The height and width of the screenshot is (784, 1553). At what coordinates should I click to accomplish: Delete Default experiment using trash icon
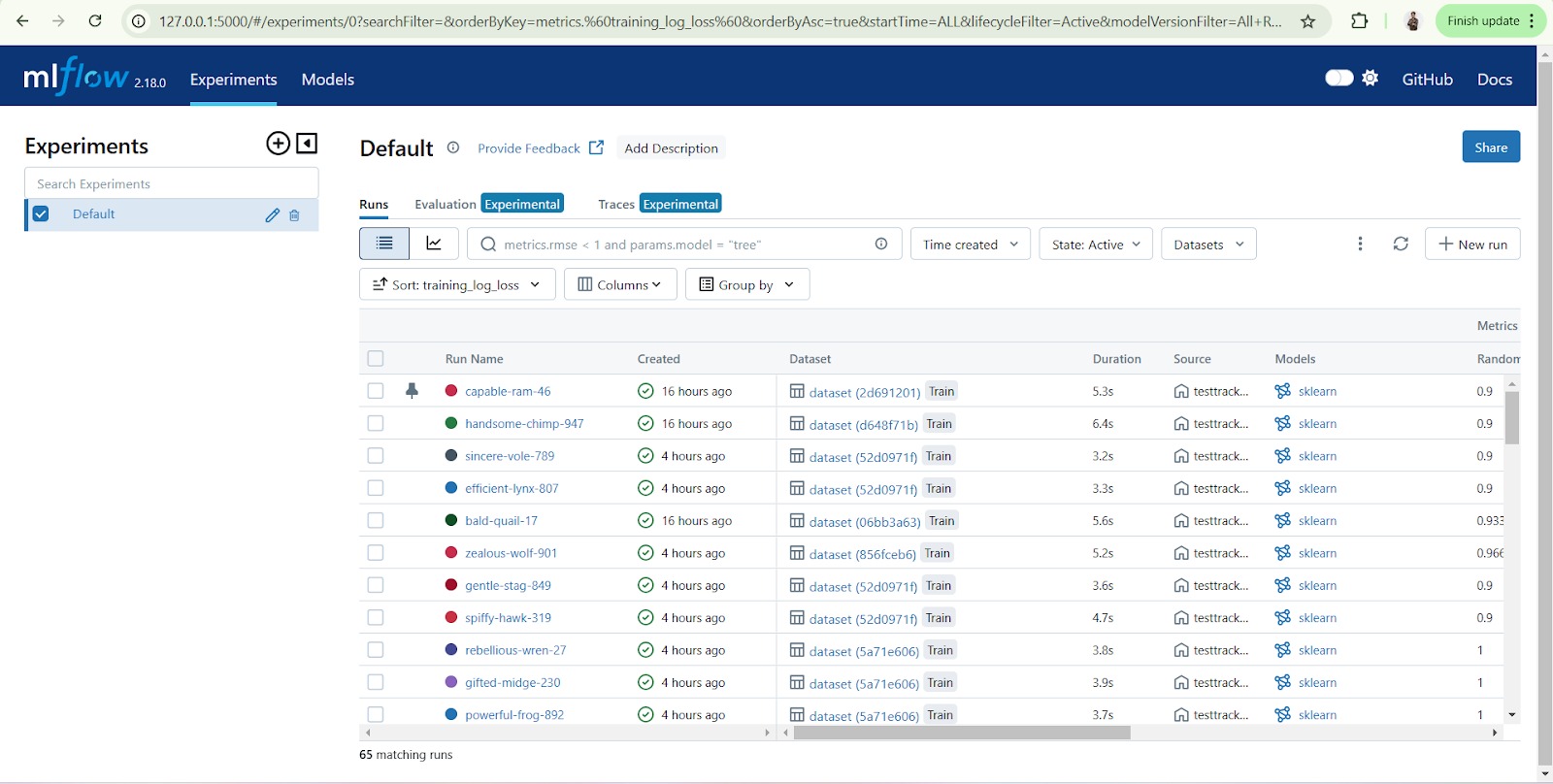tap(294, 215)
